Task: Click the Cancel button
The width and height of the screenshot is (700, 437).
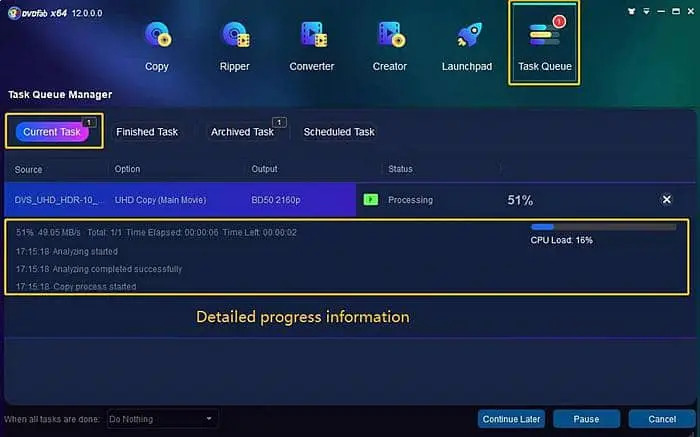Action: [662, 419]
